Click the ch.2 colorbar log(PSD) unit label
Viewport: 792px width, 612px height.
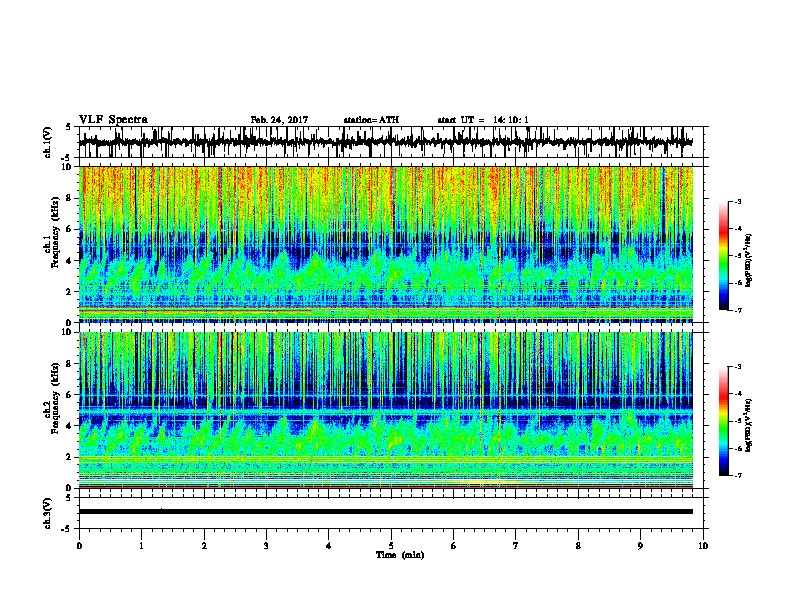[x=749, y=425]
